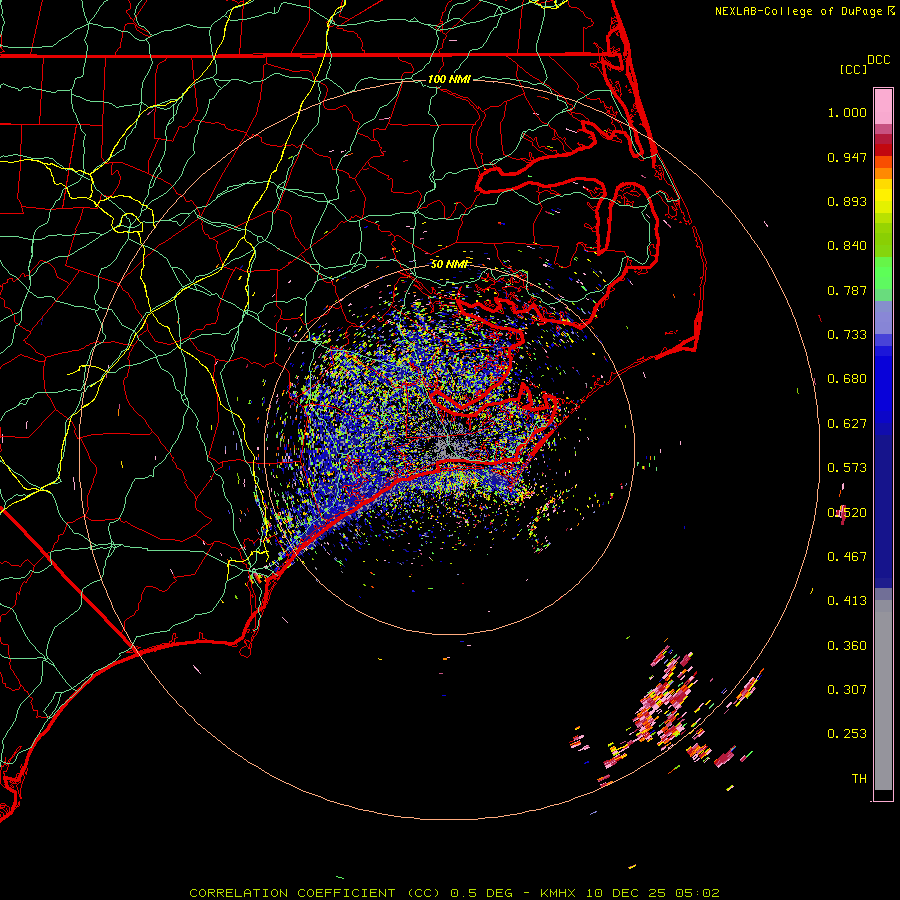Click the TH threshold label
The image size is (900, 900).
(x=859, y=779)
